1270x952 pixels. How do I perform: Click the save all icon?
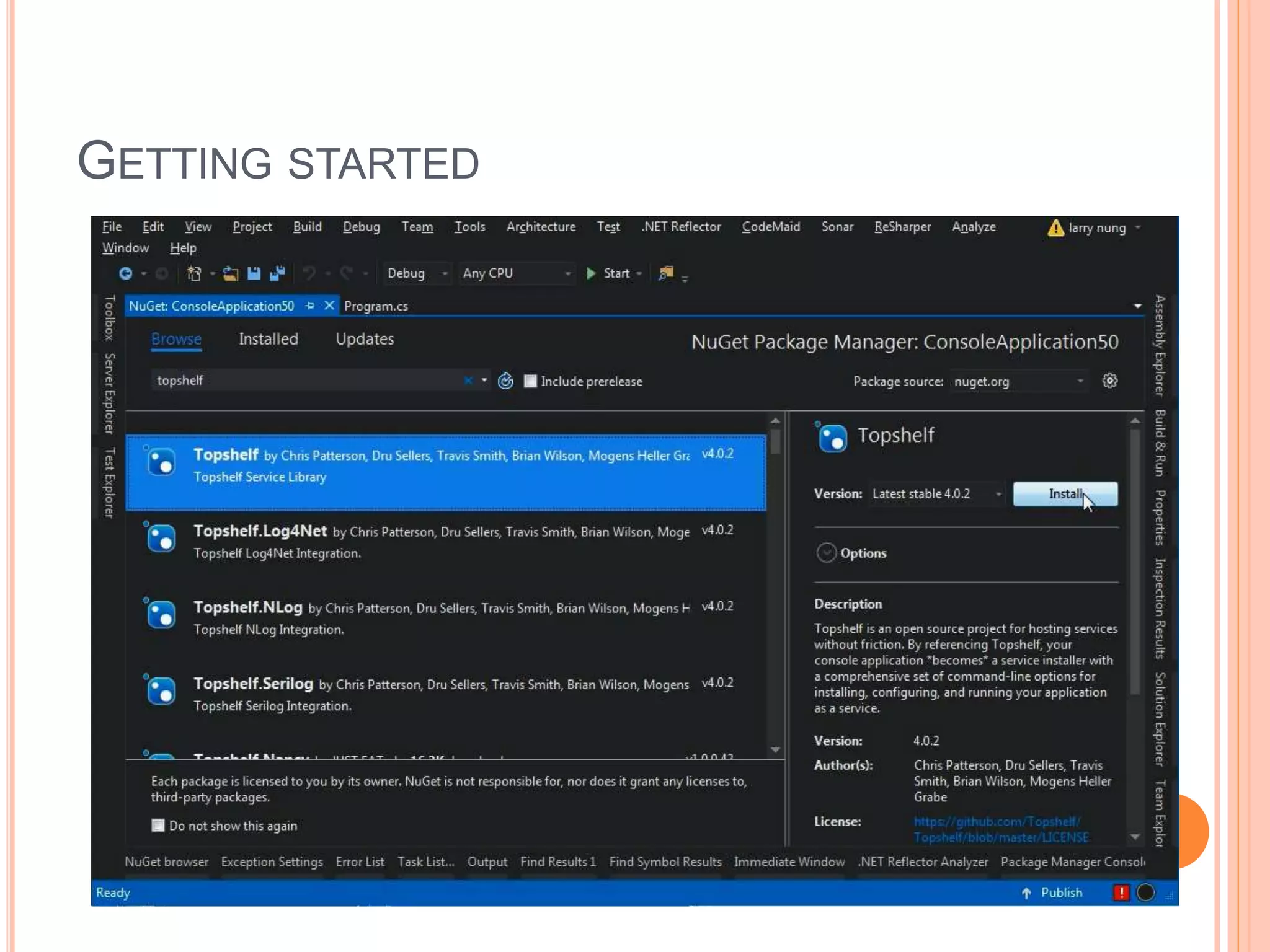277,273
